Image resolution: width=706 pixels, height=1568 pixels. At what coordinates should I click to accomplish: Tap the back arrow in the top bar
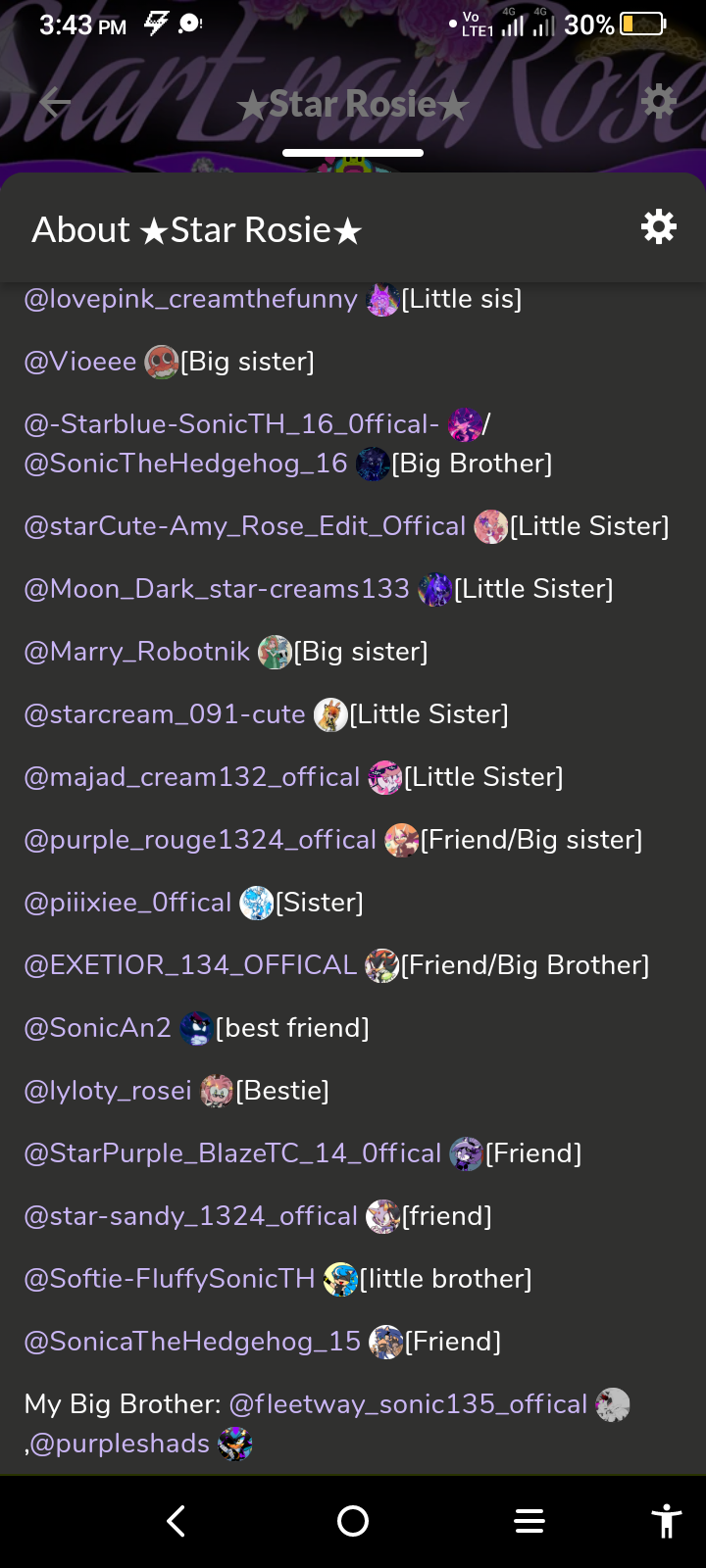click(56, 103)
